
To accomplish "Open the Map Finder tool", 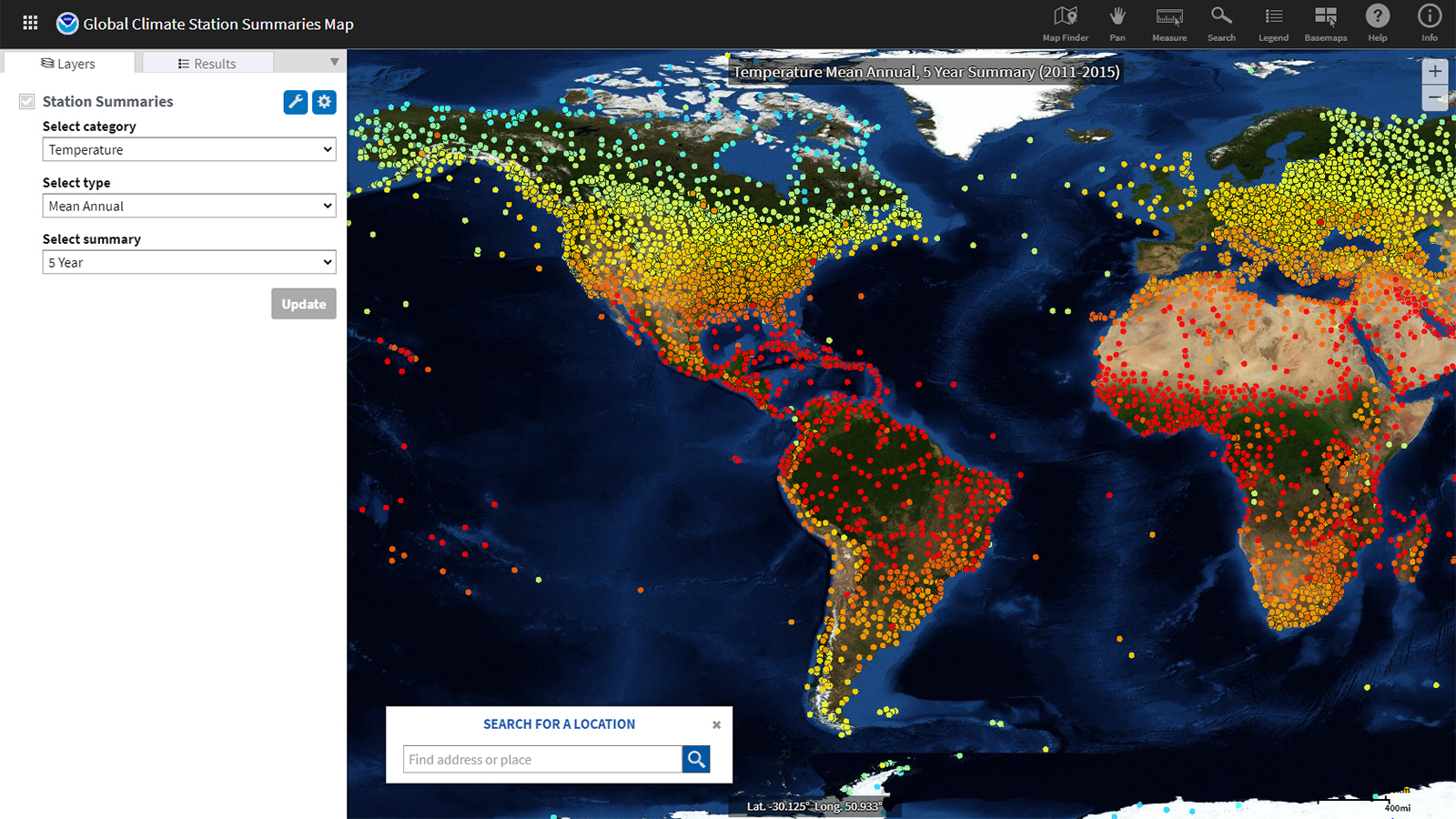I will pos(1065,23).
